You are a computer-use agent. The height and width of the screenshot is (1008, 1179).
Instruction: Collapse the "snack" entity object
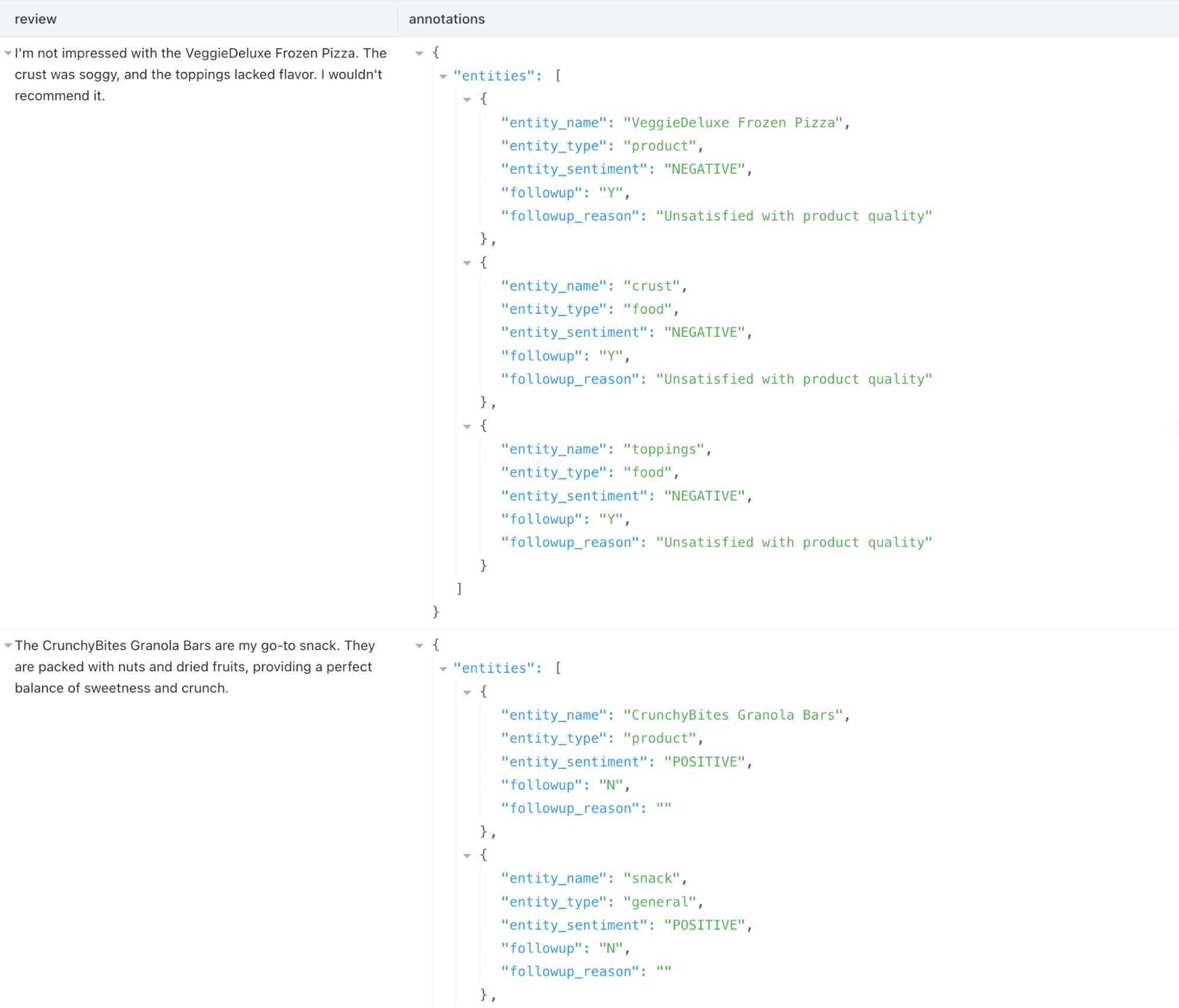[467, 855]
